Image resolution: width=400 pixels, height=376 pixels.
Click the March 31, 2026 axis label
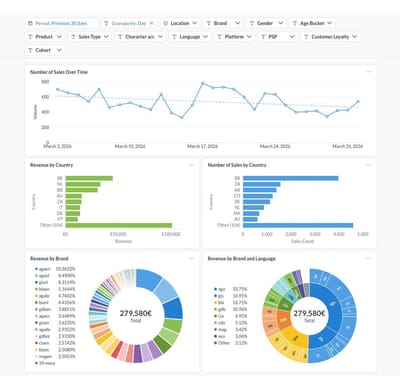[x=348, y=146]
